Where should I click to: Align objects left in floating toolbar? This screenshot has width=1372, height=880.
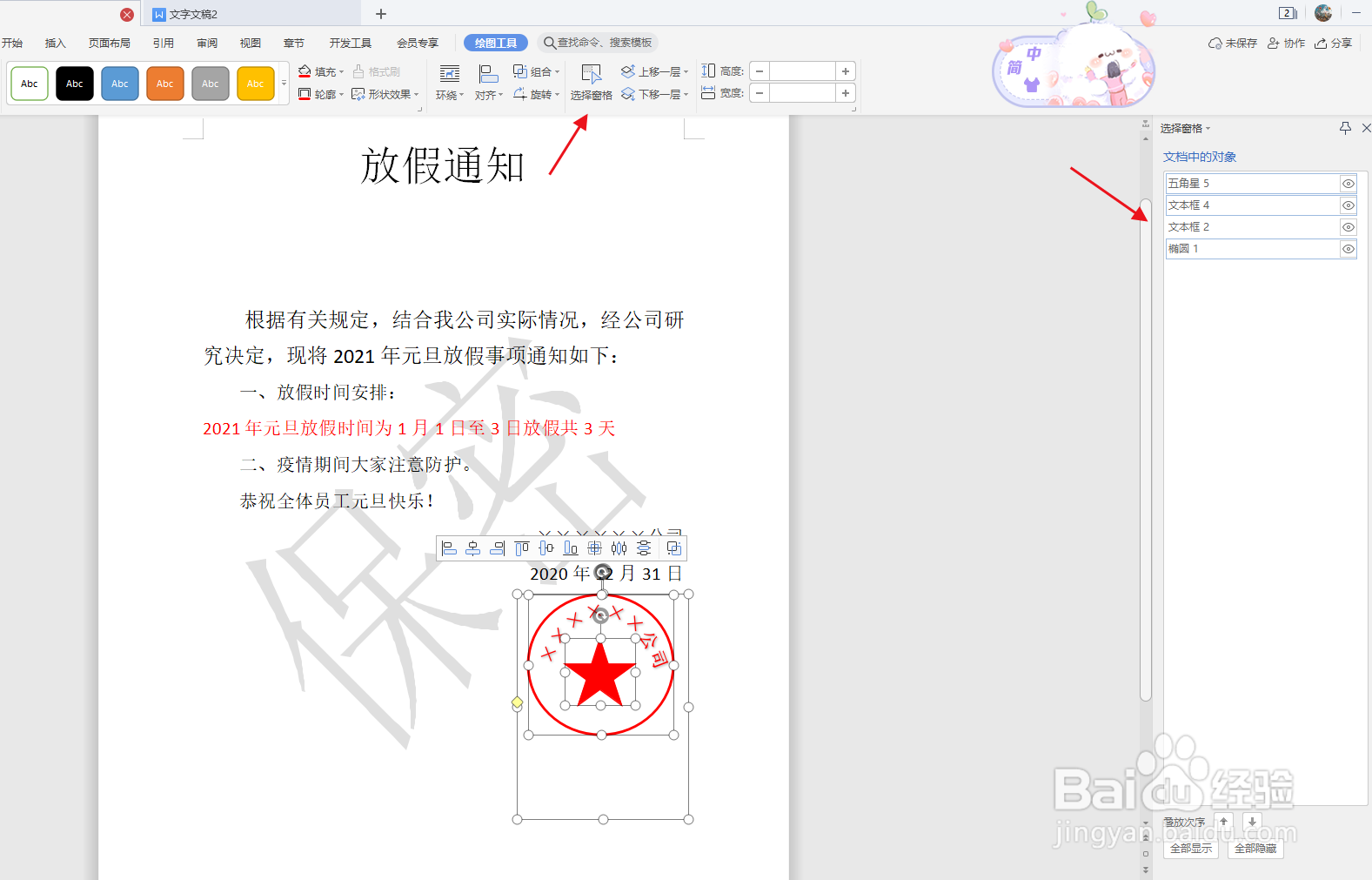[x=449, y=548]
